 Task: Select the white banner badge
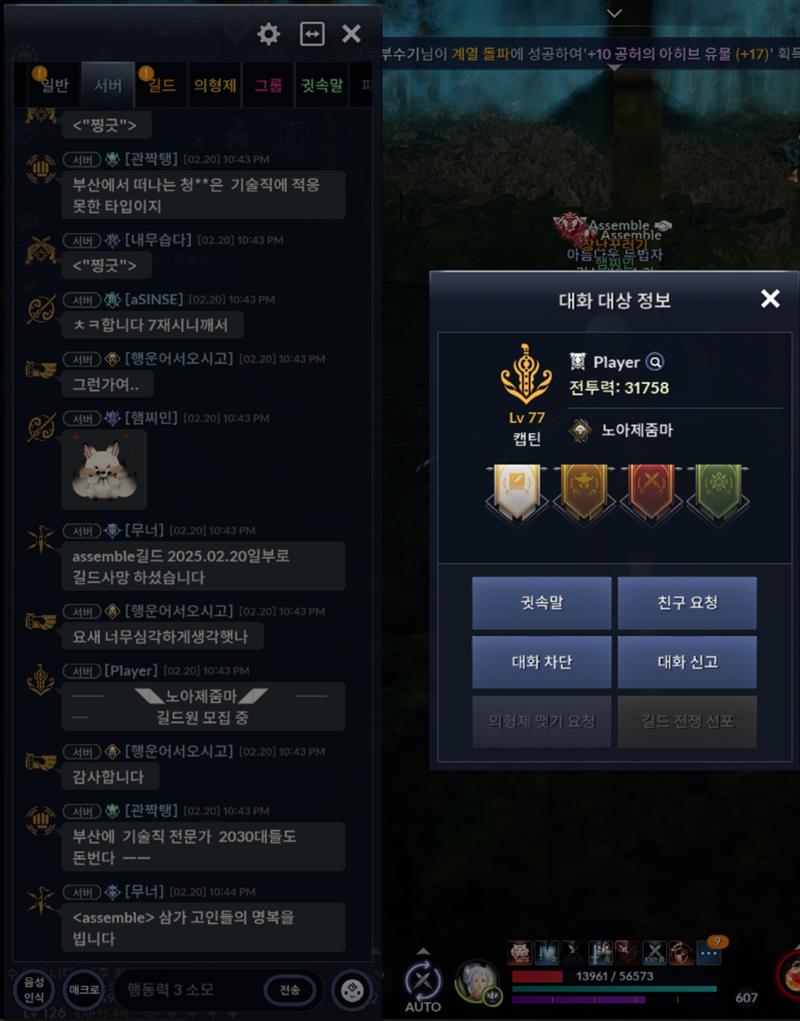click(517, 492)
